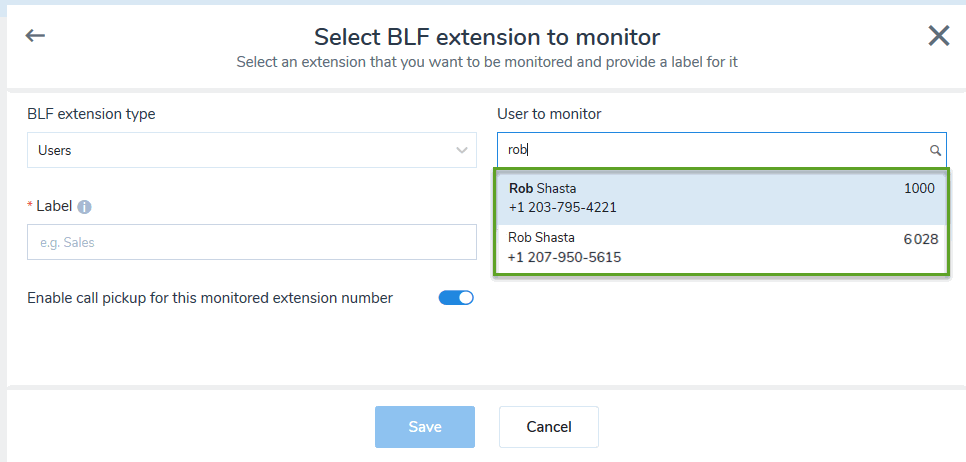The width and height of the screenshot is (966, 462).
Task: Click the magnifier icon in User to monitor
Action: point(935,150)
